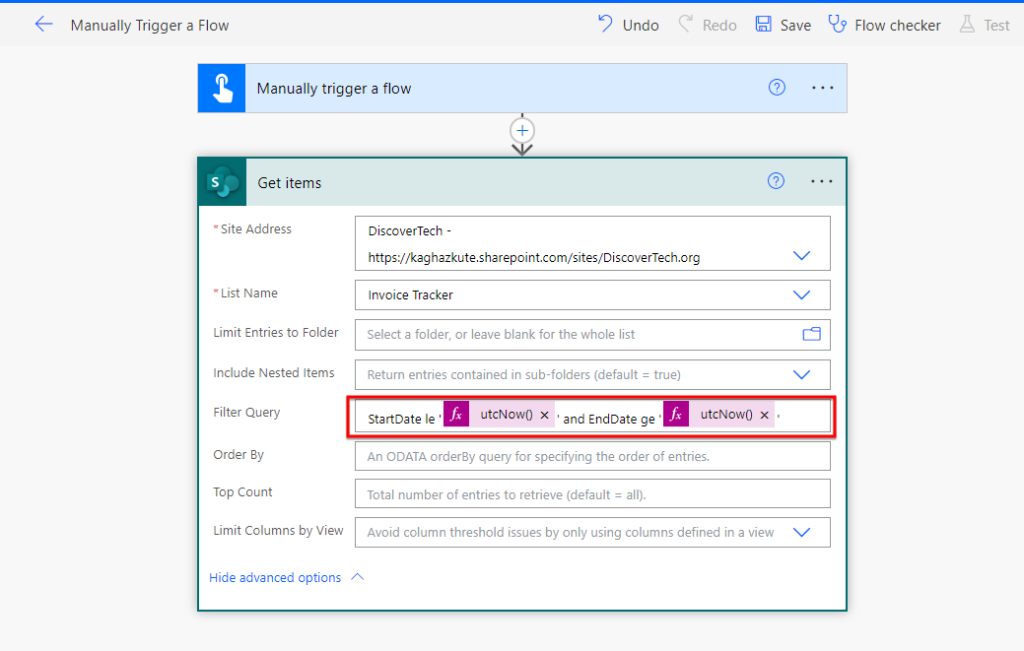
Task: Open more options for Manually trigger a flow
Action: pos(822,87)
